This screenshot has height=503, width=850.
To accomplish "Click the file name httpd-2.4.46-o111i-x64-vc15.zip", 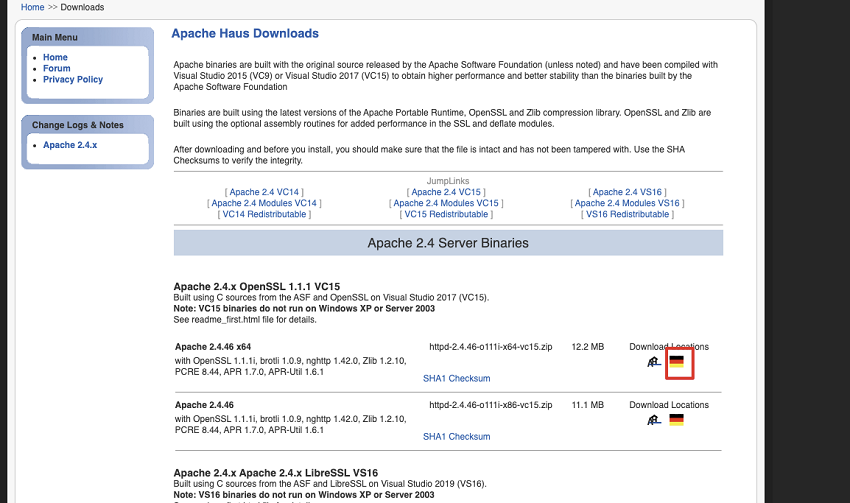I will point(491,346).
